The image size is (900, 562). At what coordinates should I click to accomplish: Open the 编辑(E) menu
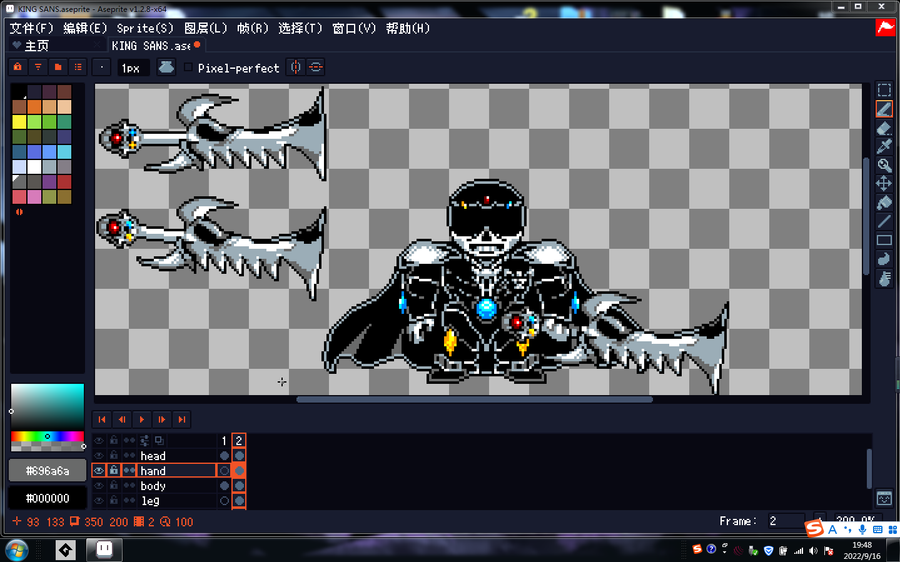pyautogui.click(x=85, y=28)
